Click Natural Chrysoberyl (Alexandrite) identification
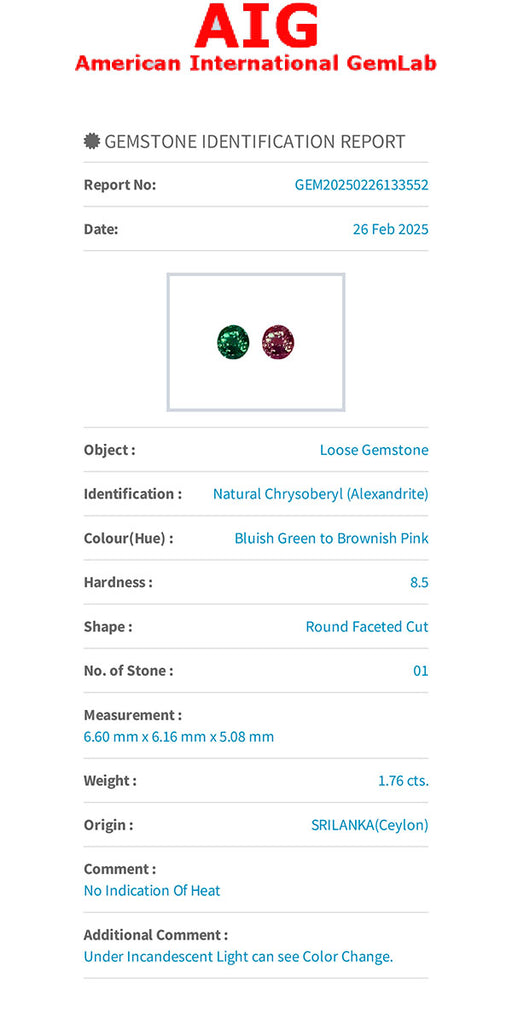 (x=321, y=494)
